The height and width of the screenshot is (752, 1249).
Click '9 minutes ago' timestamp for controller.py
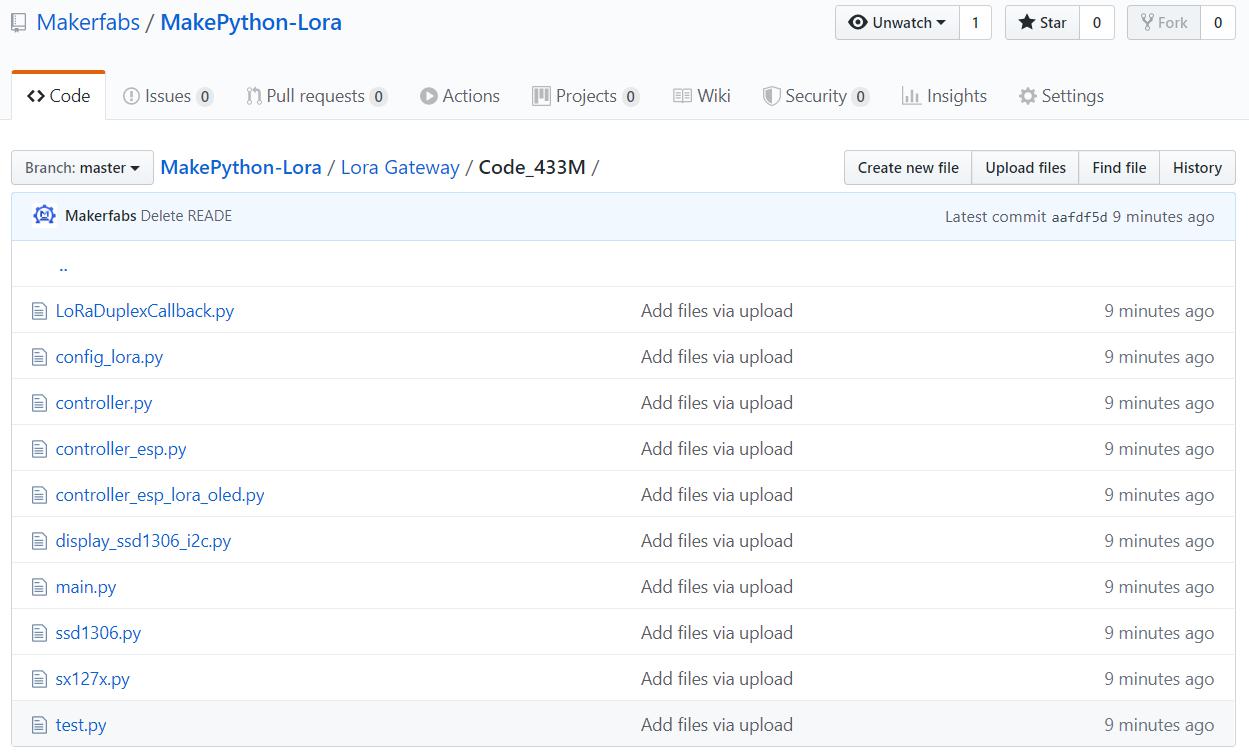click(x=1159, y=403)
